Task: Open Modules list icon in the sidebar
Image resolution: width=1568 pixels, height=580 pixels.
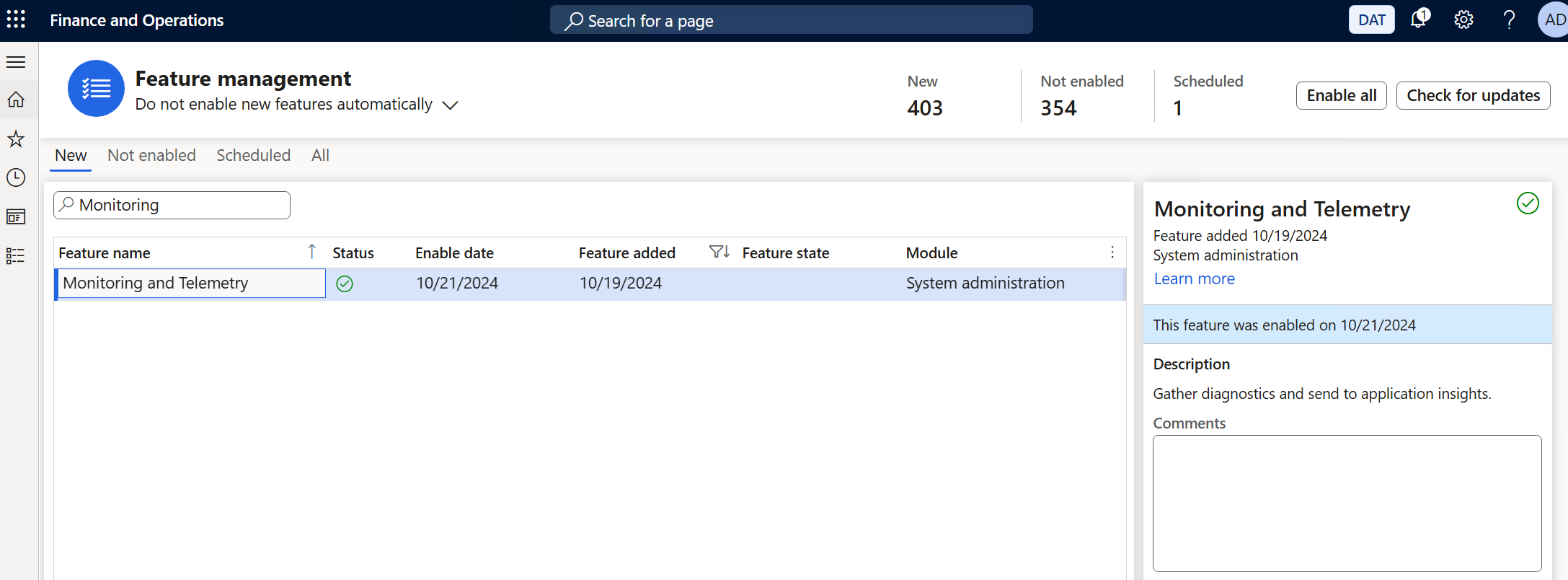Action: (16, 255)
